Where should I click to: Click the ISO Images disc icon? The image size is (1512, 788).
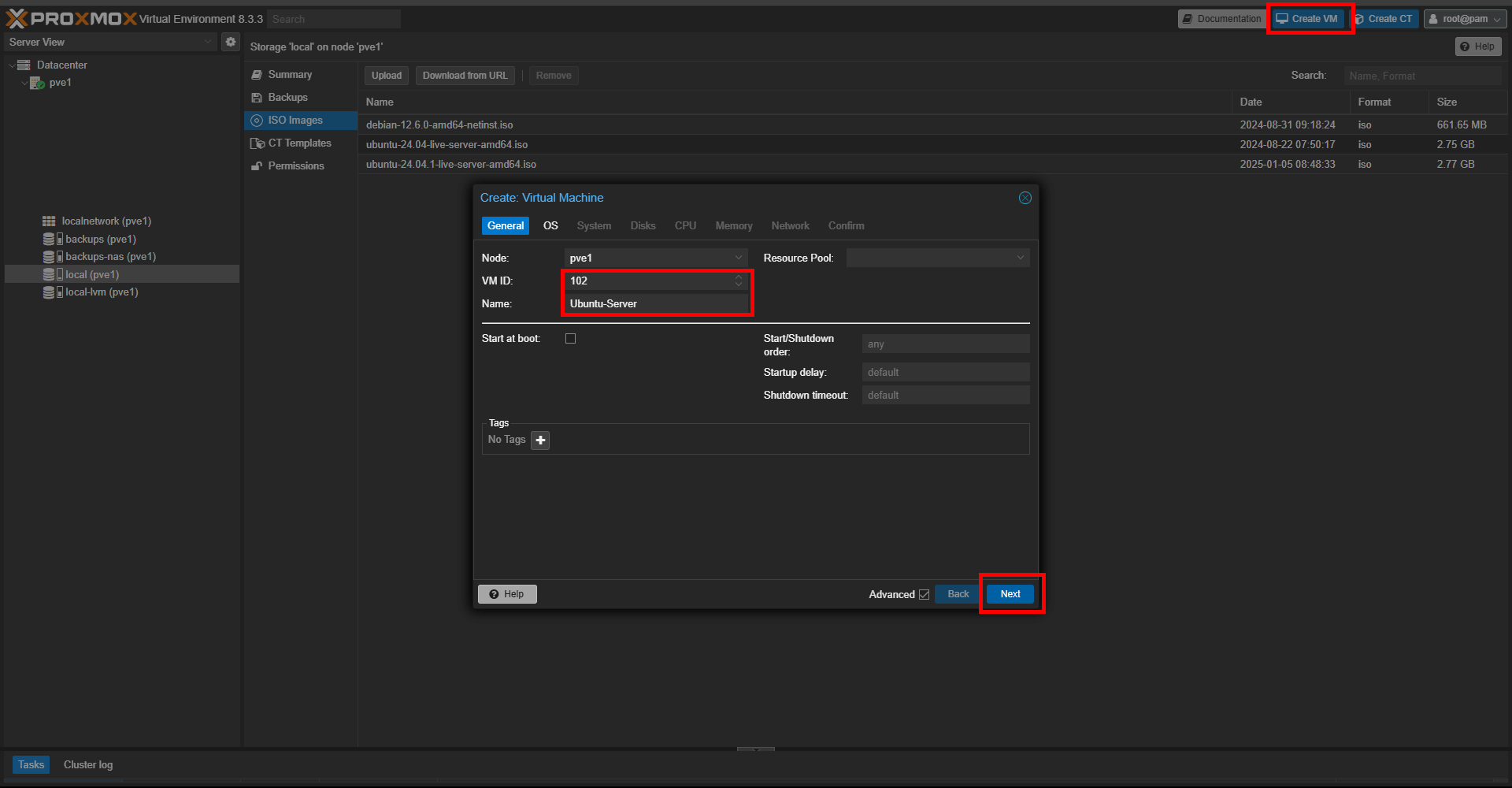click(x=257, y=121)
